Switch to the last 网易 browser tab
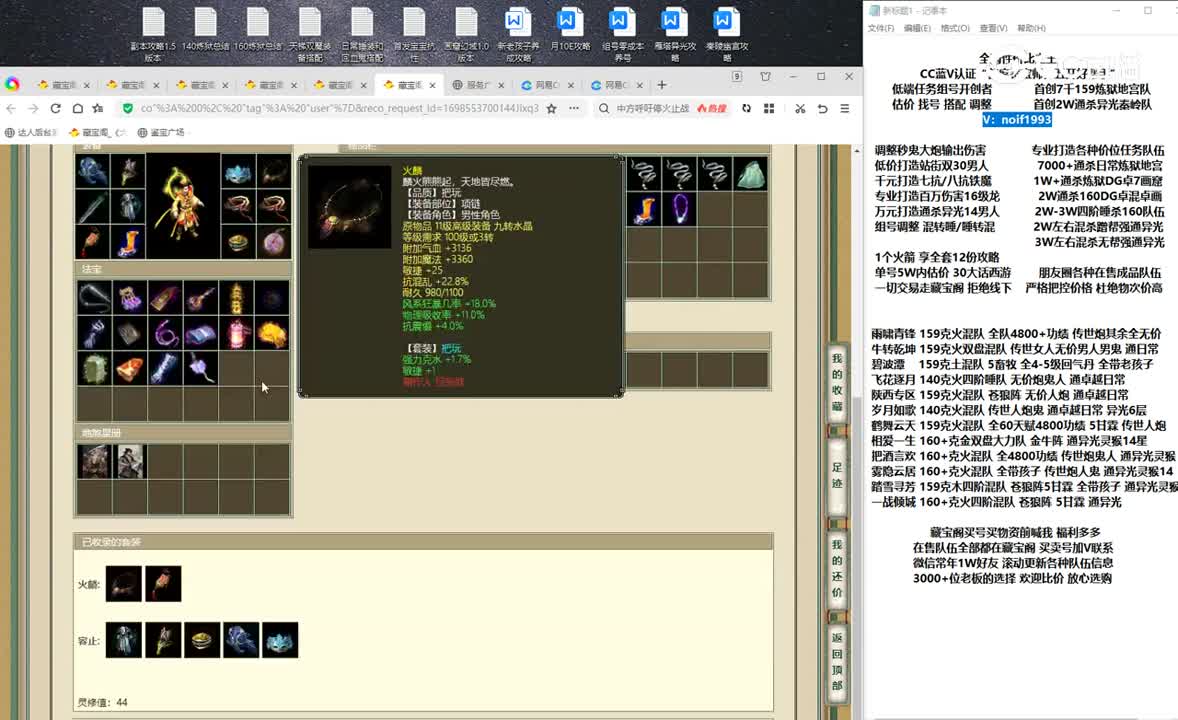This screenshot has height=720, width=1178. click(616, 85)
